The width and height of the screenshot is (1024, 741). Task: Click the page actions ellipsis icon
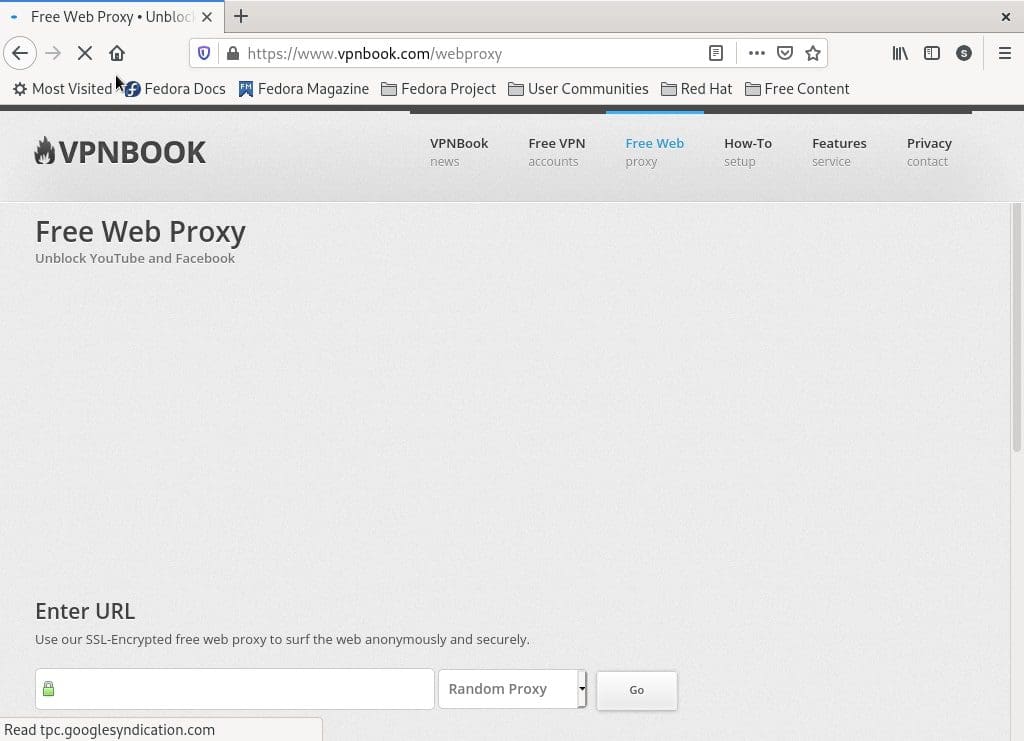click(x=756, y=53)
